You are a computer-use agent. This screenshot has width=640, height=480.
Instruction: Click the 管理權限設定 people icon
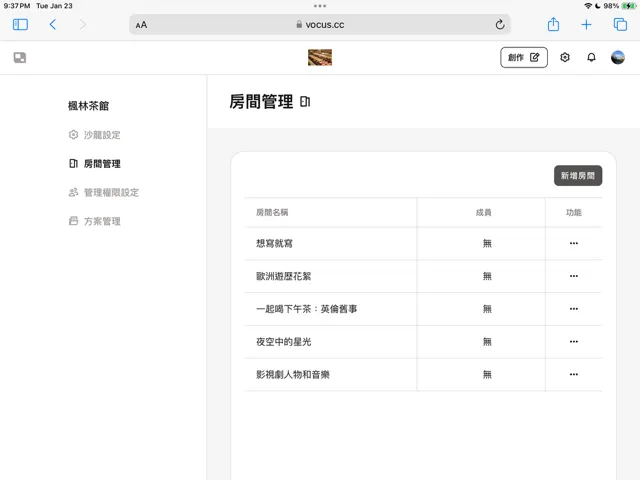pyautogui.click(x=73, y=192)
